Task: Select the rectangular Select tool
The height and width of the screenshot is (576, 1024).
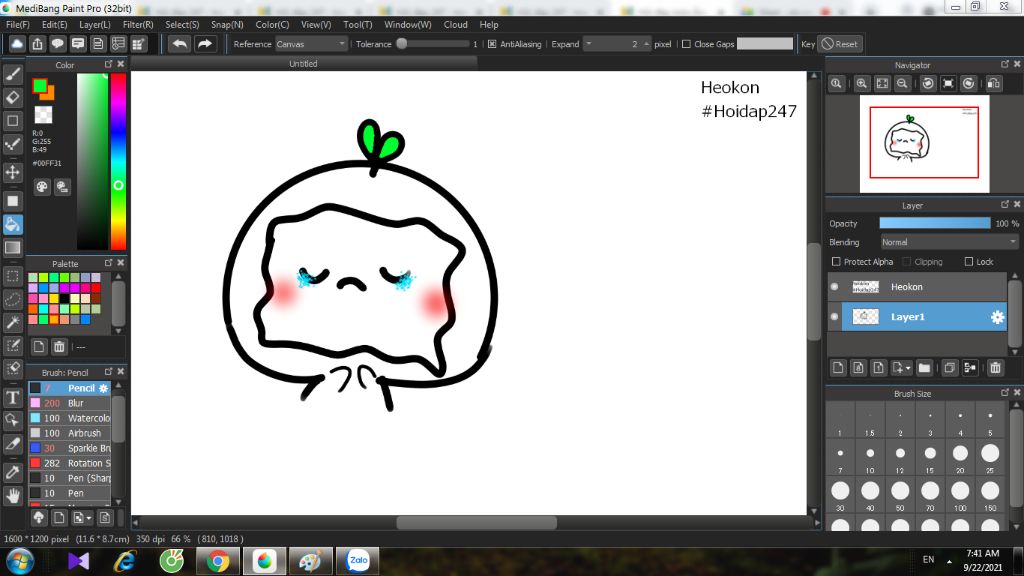Action: [12, 276]
